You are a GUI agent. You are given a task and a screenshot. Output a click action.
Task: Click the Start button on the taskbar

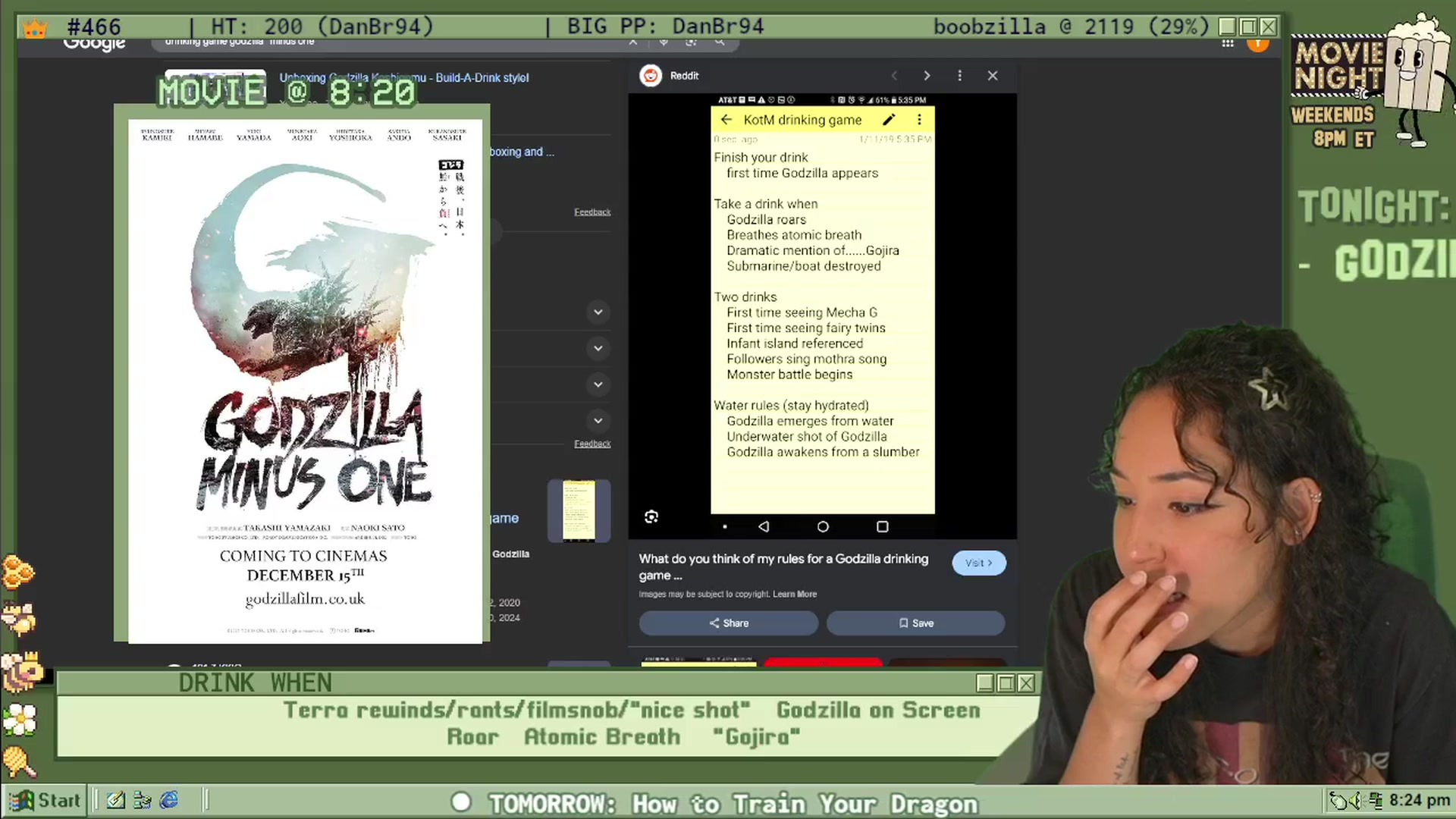pyautogui.click(x=44, y=800)
